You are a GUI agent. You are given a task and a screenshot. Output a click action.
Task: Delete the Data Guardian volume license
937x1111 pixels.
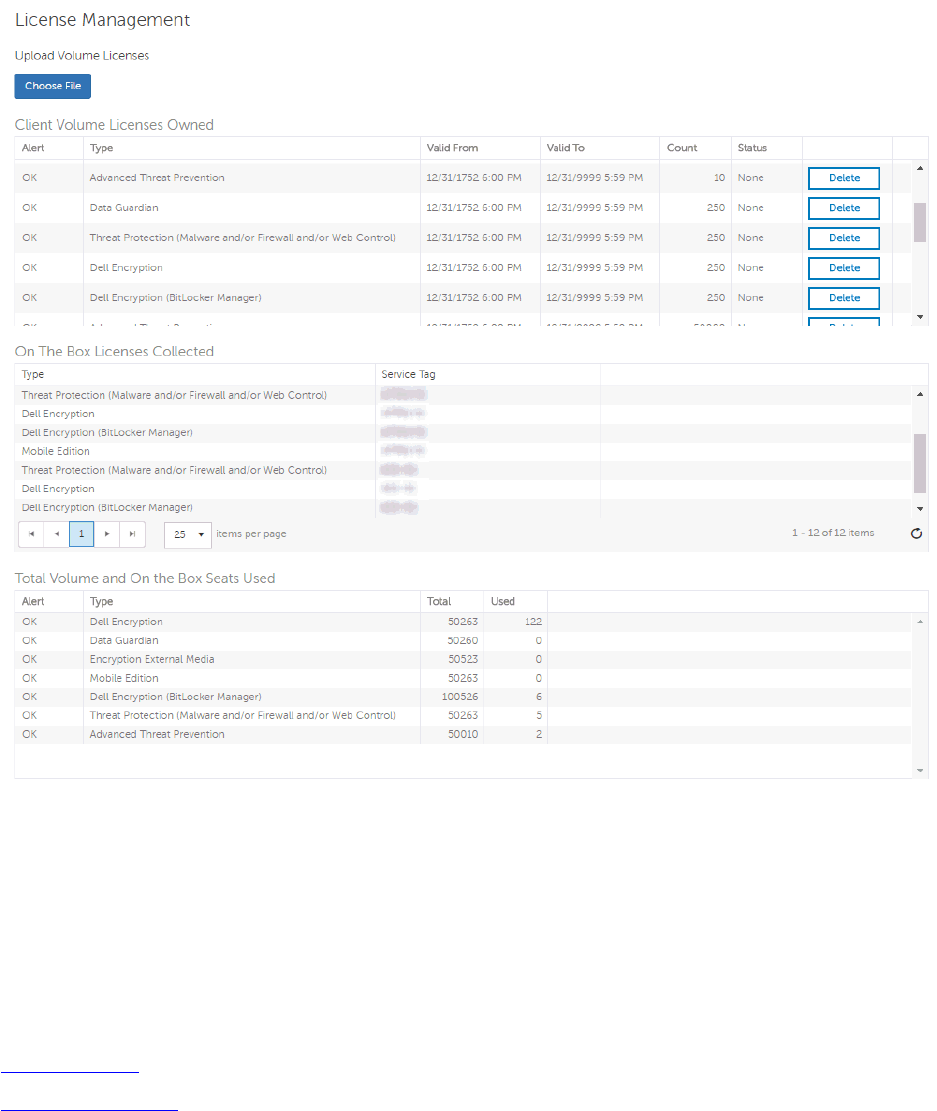pyautogui.click(x=843, y=208)
